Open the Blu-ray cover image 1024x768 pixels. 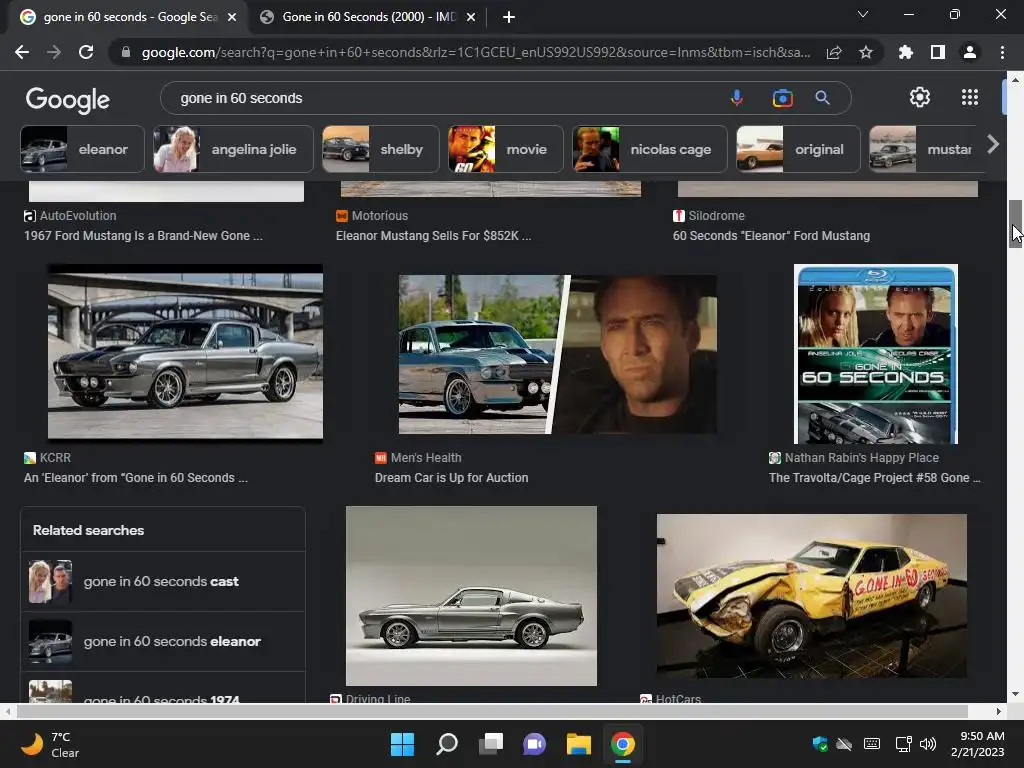click(876, 354)
